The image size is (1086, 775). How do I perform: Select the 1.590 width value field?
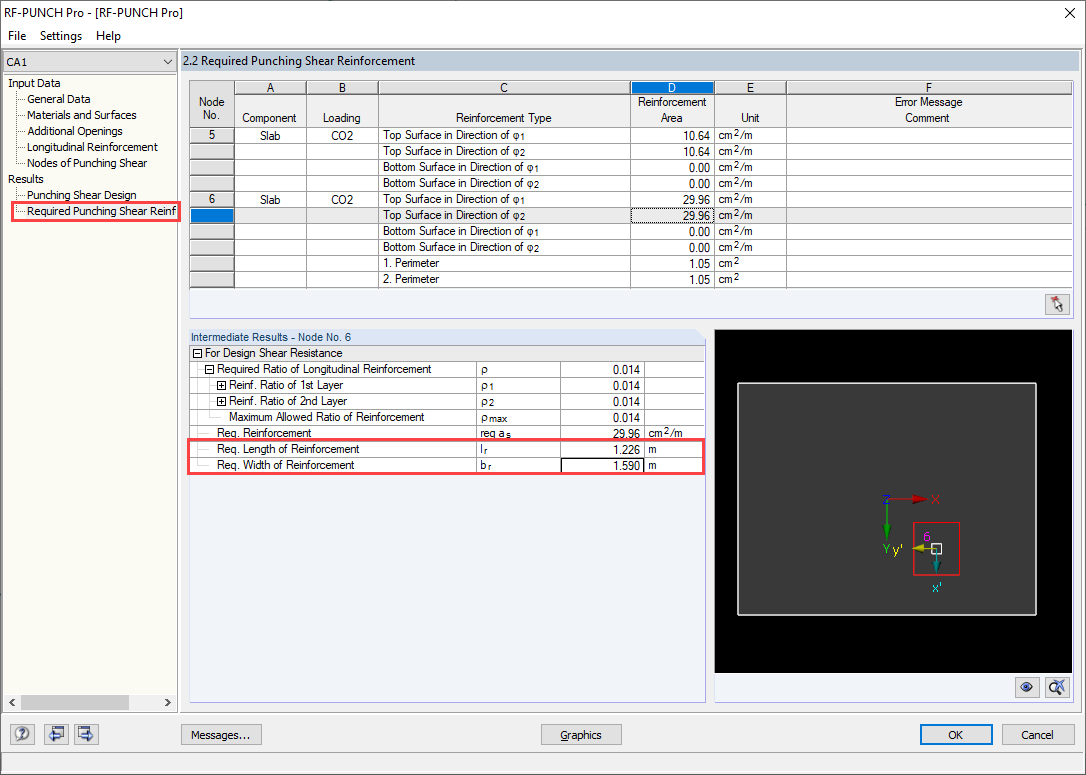click(602, 465)
